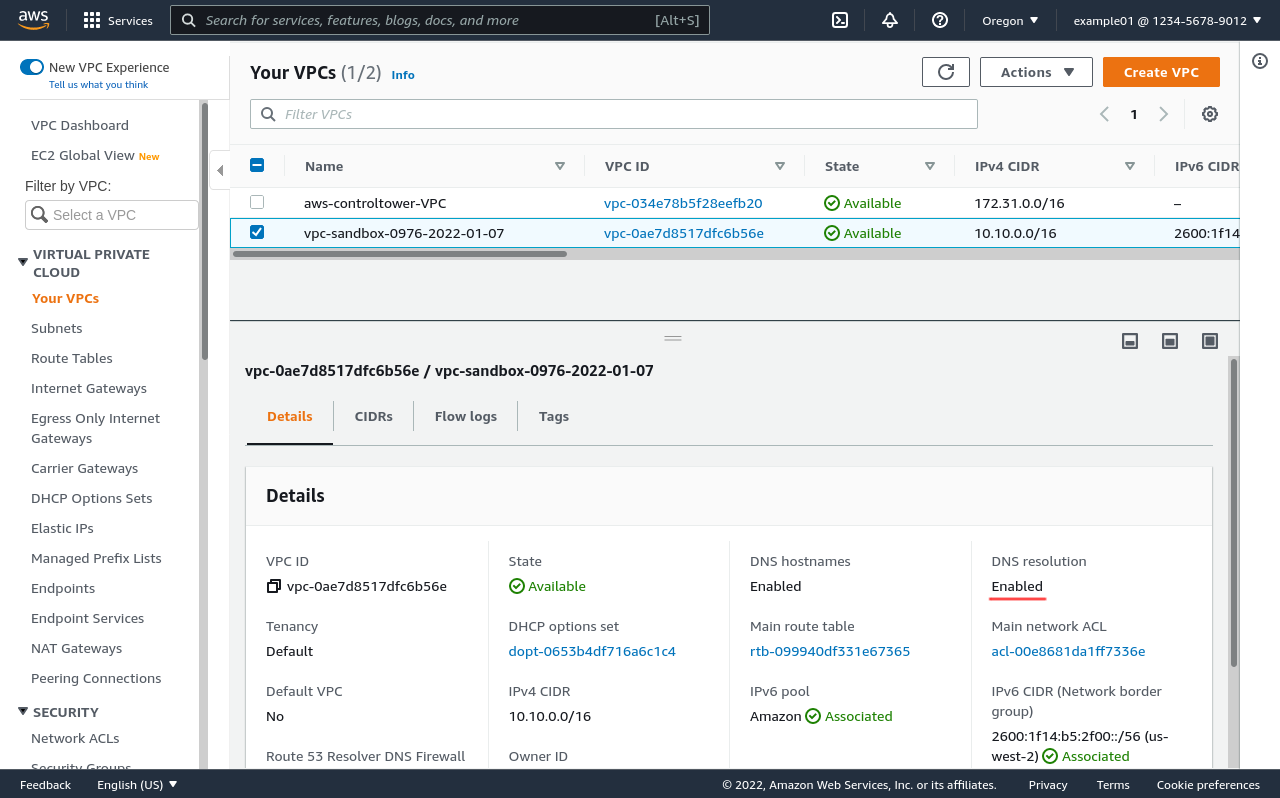Viewport: 1280px width, 798px height.
Task: Open the info panel icon at right
Action: (1260, 61)
